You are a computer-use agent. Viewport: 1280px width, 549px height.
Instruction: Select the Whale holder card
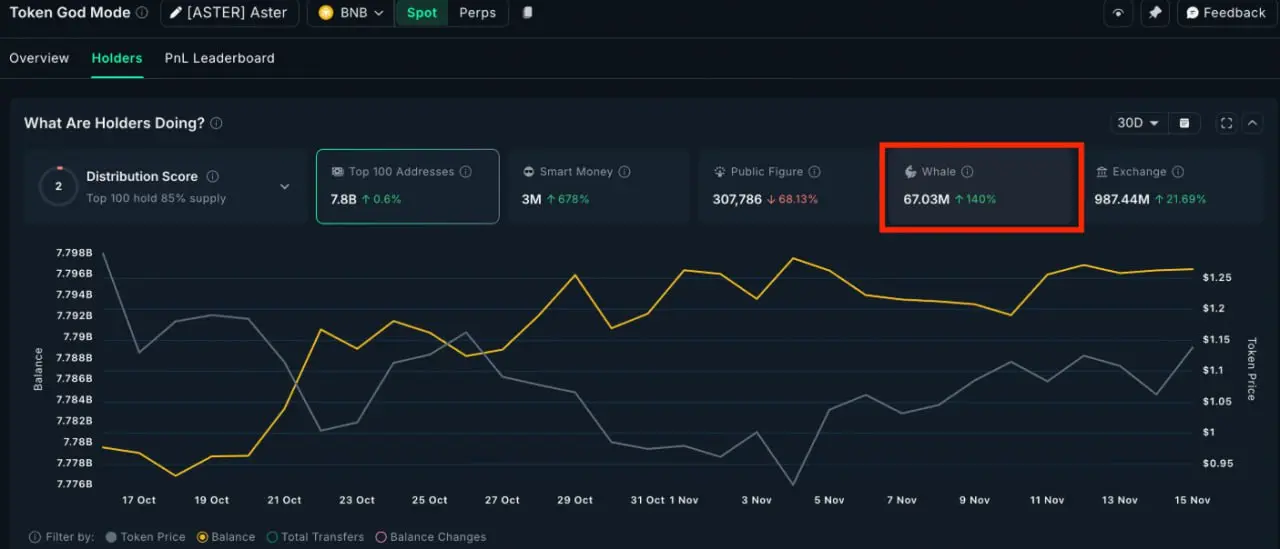(981, 186)
